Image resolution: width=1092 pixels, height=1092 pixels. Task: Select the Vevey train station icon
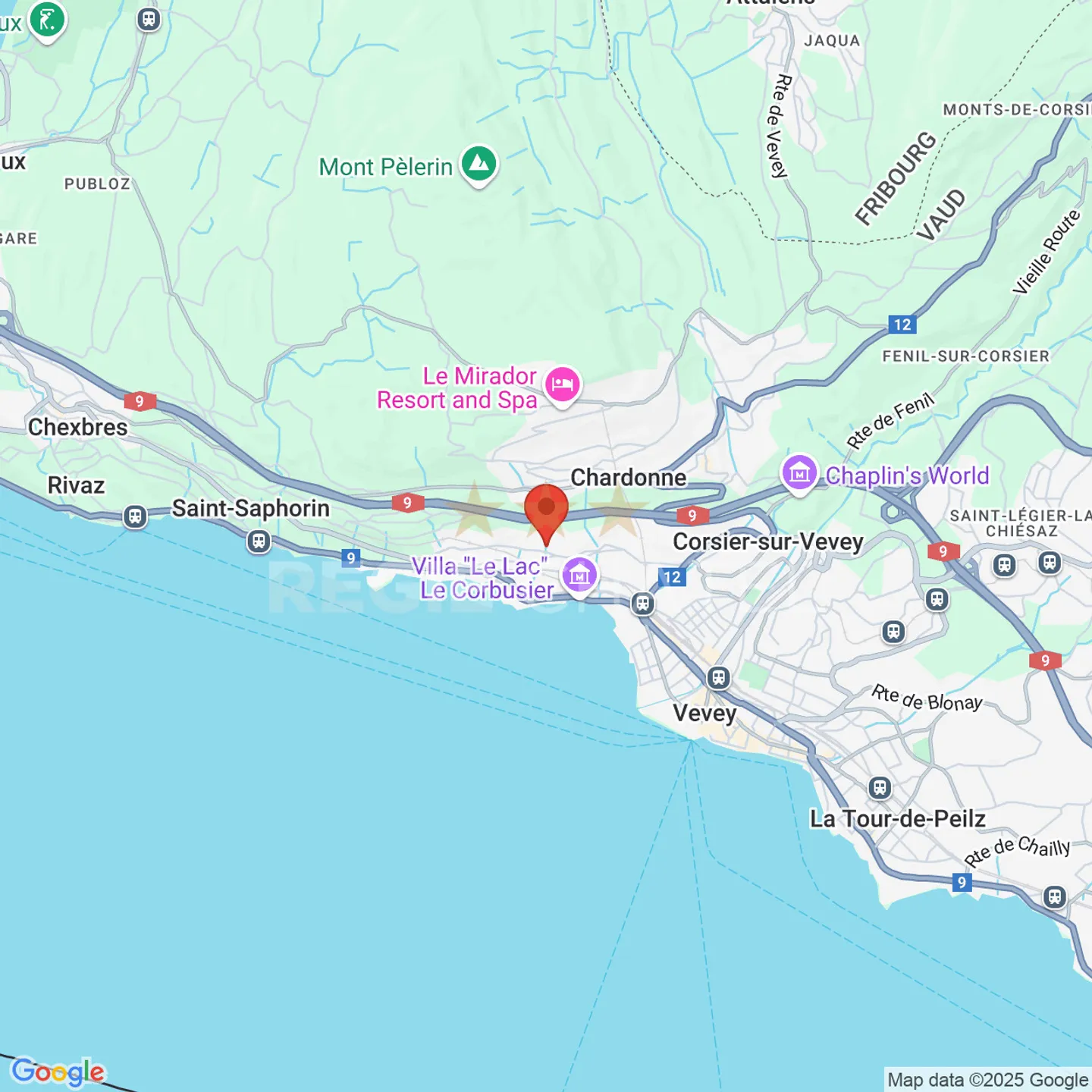tap(719, 677)
